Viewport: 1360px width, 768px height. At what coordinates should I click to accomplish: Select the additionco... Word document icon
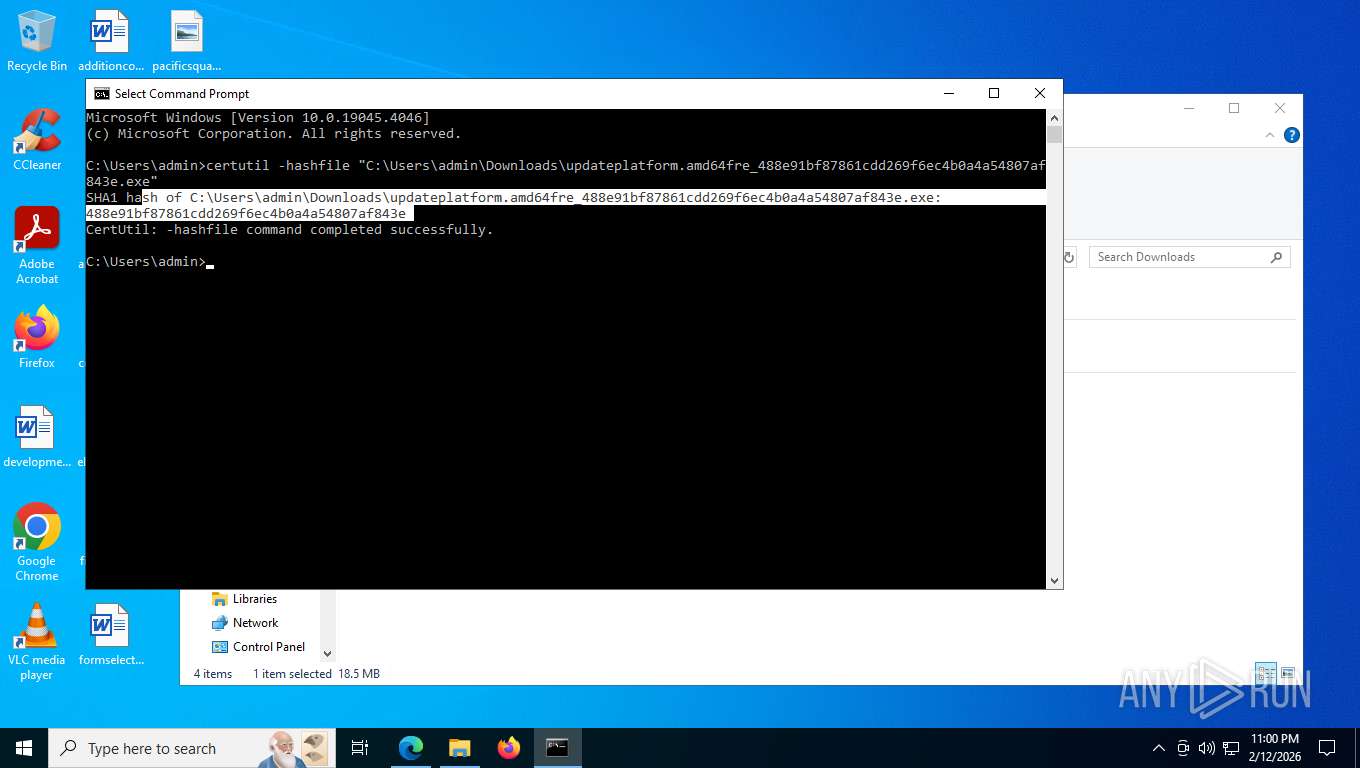(110, 41)
